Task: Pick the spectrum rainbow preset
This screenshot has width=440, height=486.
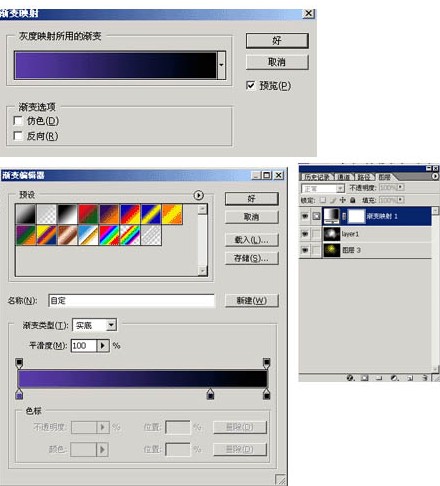Action: [x=109, y=235]
